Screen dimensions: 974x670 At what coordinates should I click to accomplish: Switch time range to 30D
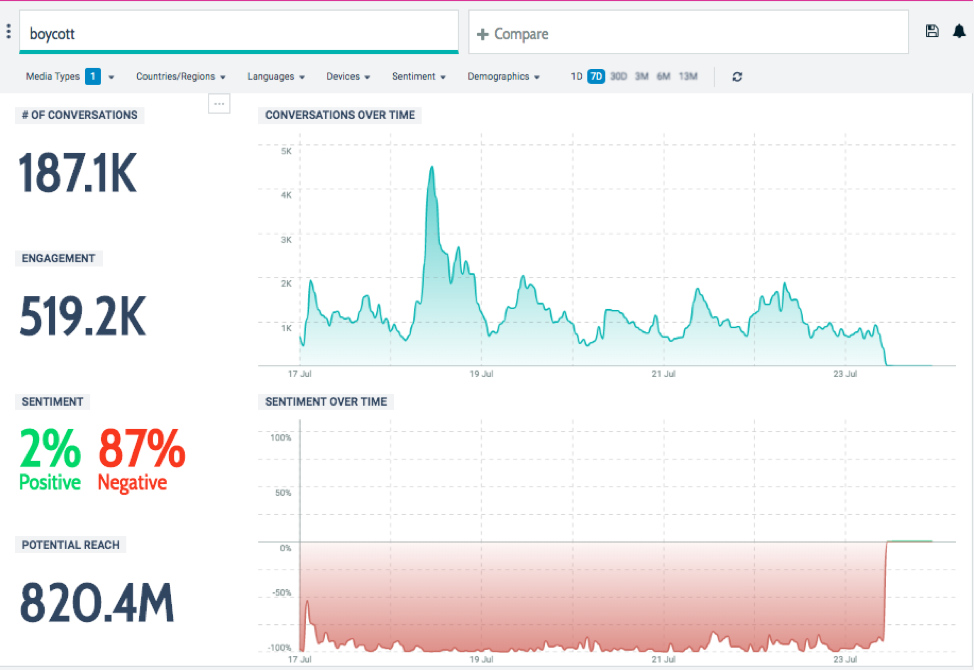coord(618,75)
